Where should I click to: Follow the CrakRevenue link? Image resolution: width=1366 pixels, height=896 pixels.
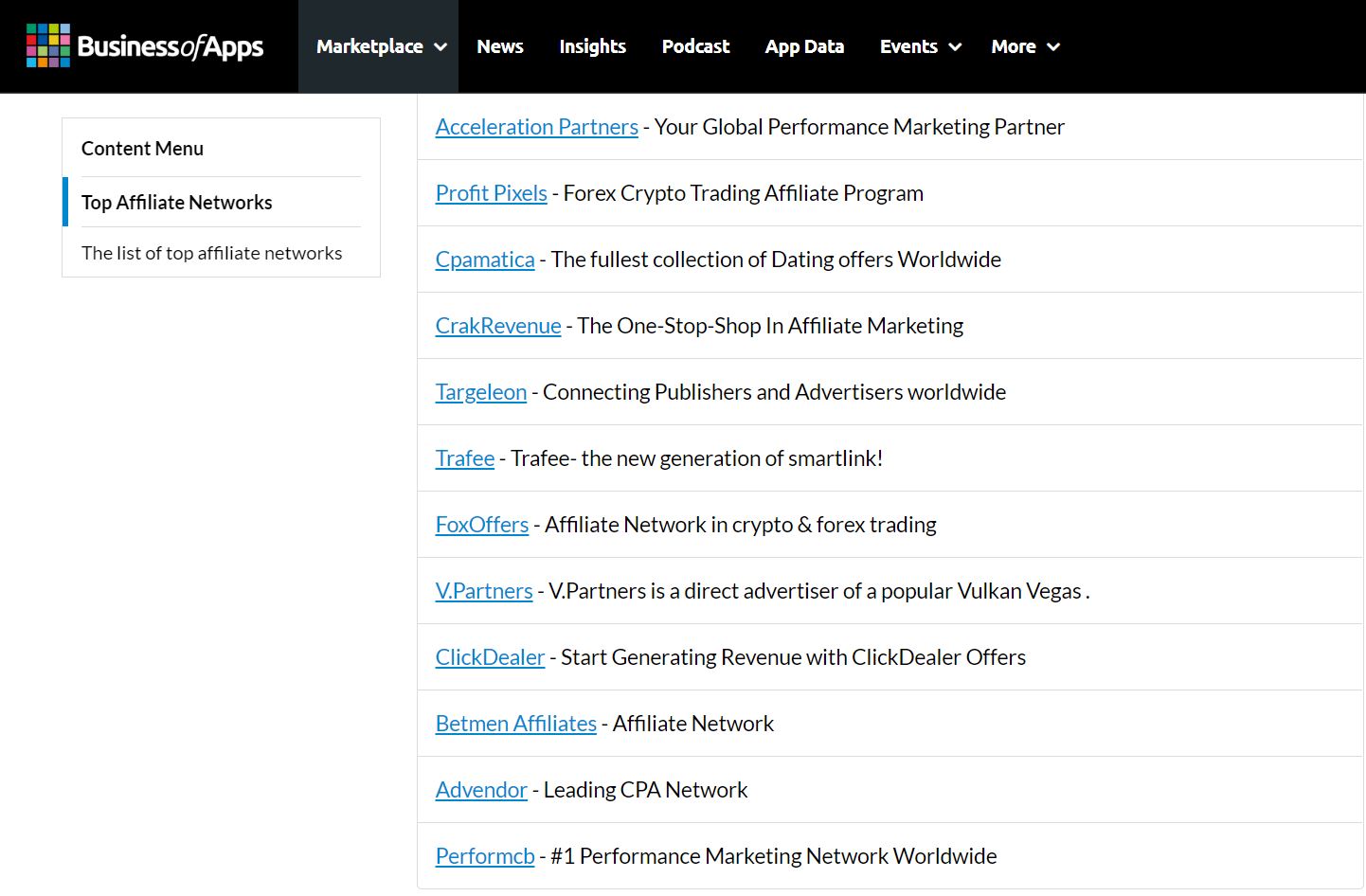[498, 326]
